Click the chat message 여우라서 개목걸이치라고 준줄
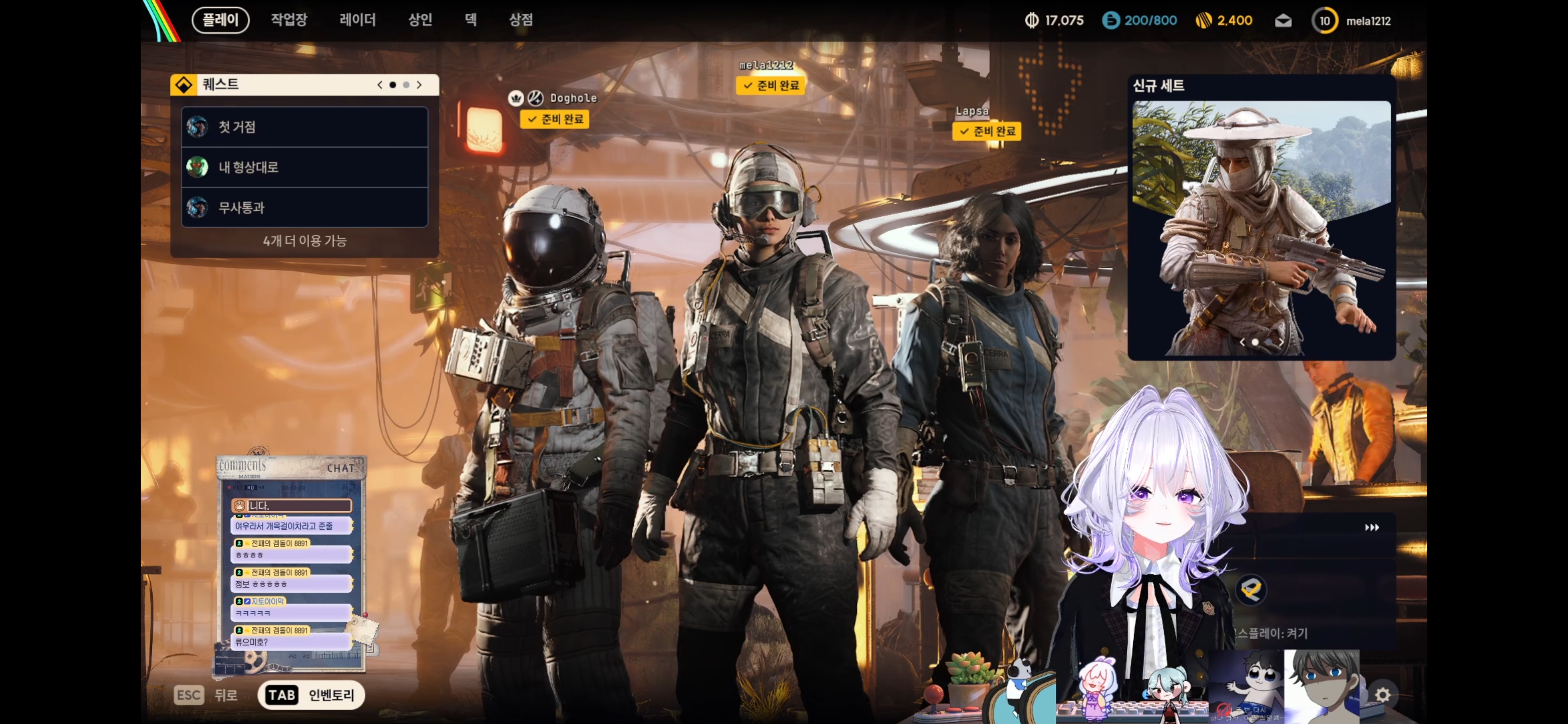1568x724 pixels. point(291,526)
